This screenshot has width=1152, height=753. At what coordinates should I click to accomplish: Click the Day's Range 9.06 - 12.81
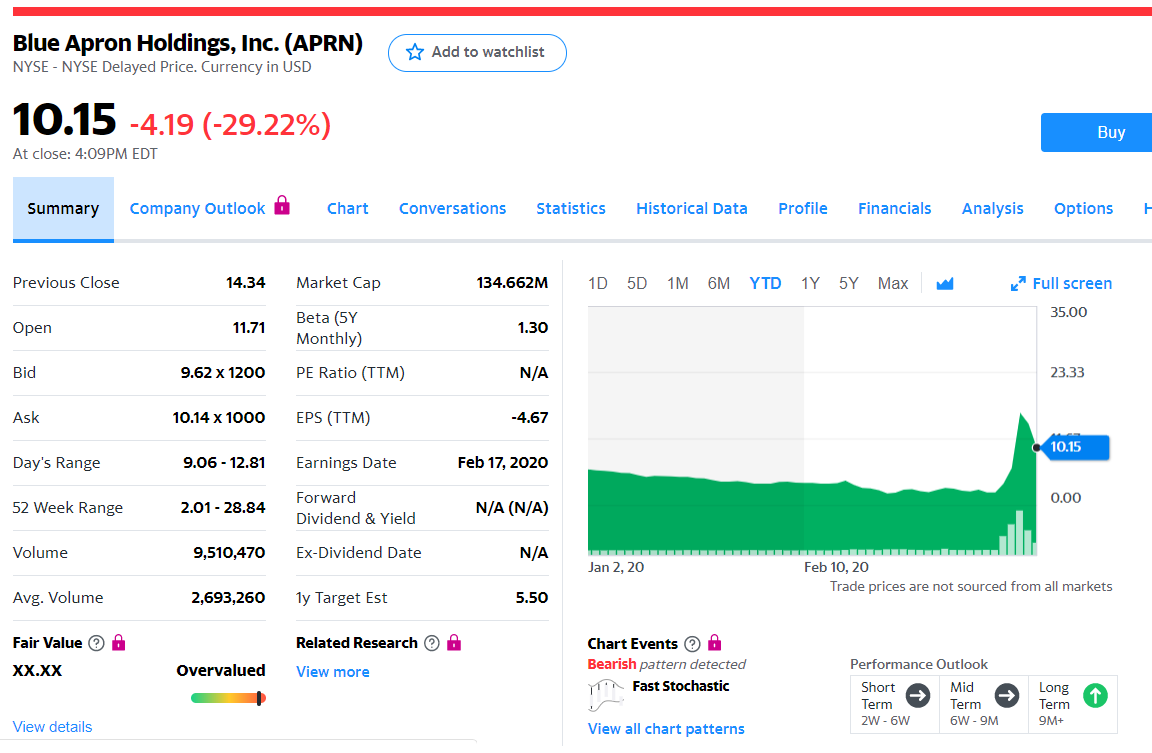coord(224,463)
